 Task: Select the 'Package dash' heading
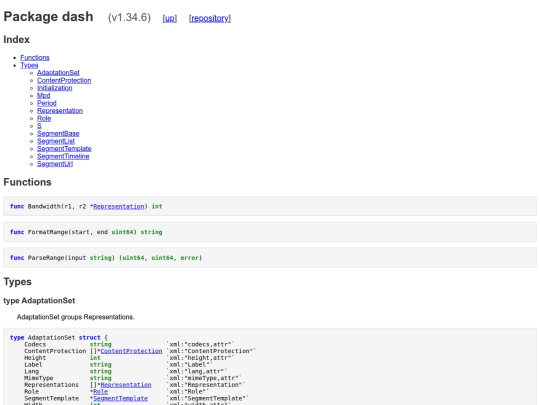pyautogui.click(x=48, y=17)
